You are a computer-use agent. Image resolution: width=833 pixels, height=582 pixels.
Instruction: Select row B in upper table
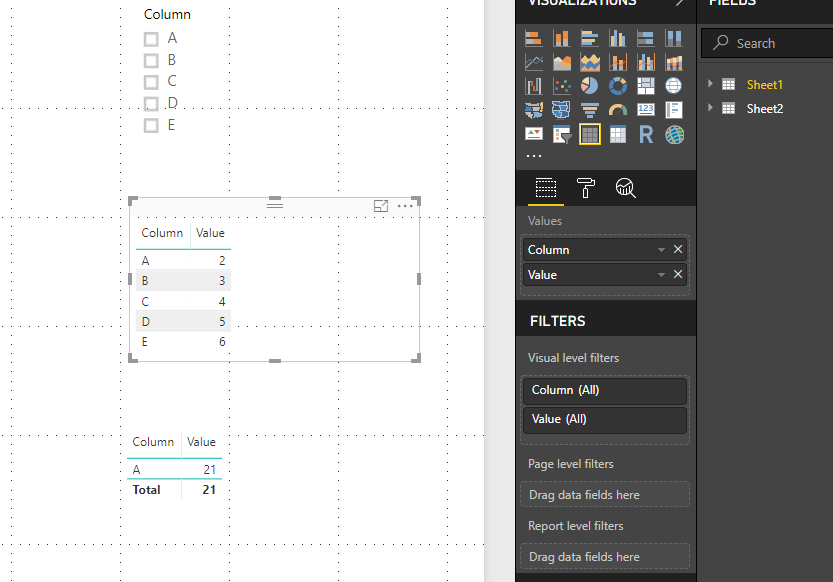click(x=183, y=280)
